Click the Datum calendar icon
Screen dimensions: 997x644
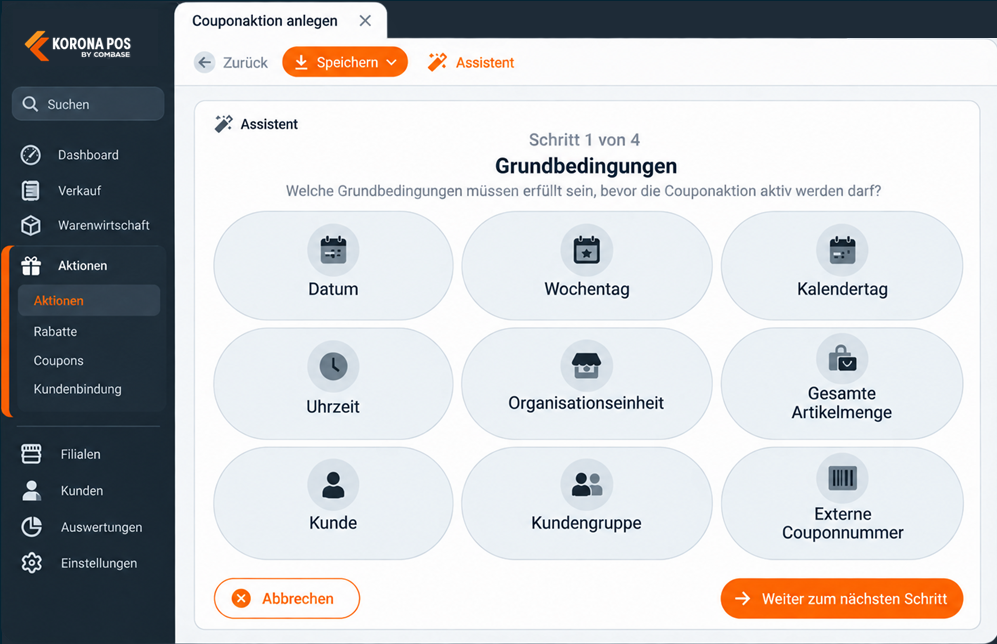[333, 250]
